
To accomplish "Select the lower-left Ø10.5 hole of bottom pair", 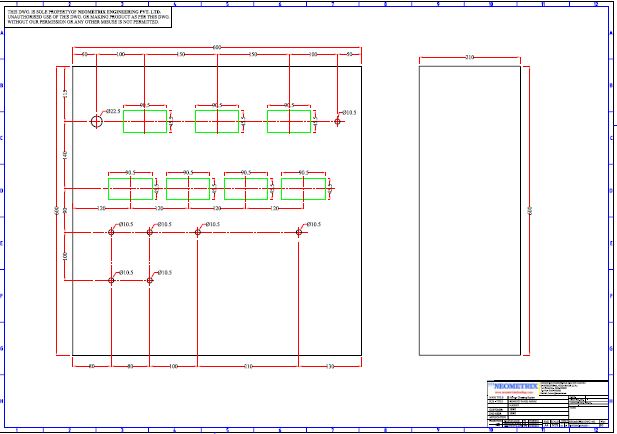I will (x=112, y=280).
